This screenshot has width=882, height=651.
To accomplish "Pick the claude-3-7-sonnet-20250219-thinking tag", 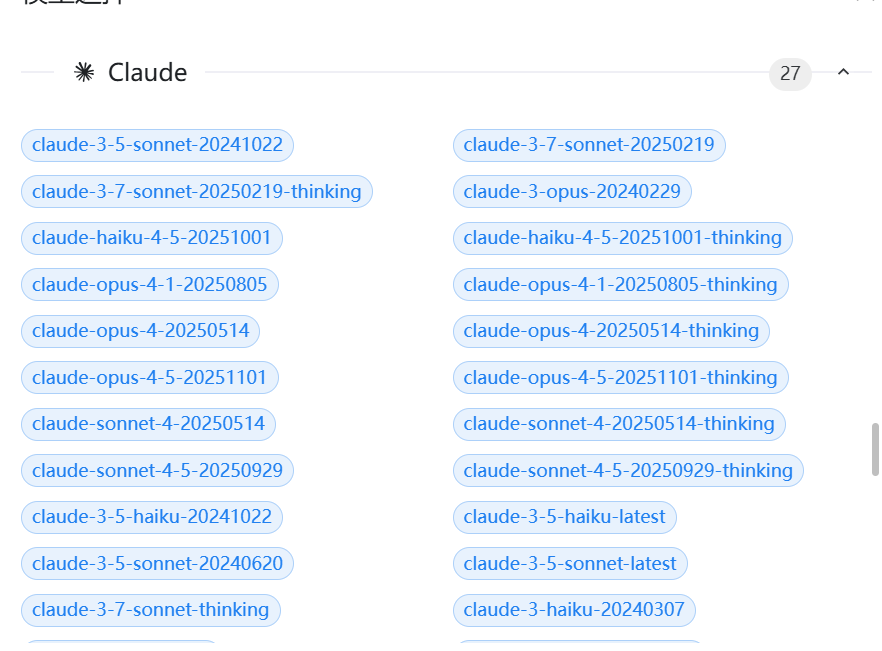I will (196, 191).
